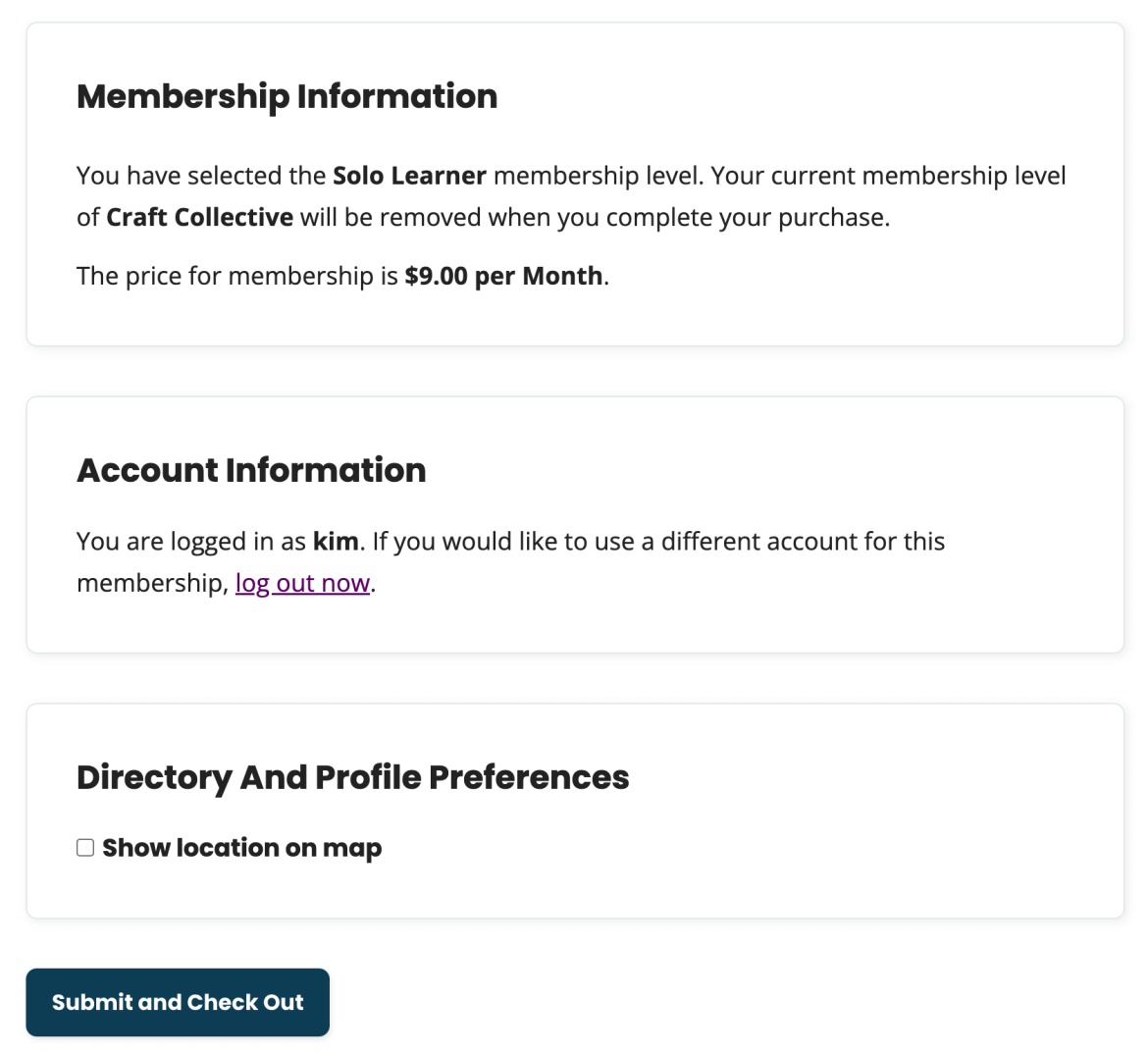This screenshot has width=1148, height=1055.
Task: Click inside the Membership Information panel
Action: click(574, 186)
